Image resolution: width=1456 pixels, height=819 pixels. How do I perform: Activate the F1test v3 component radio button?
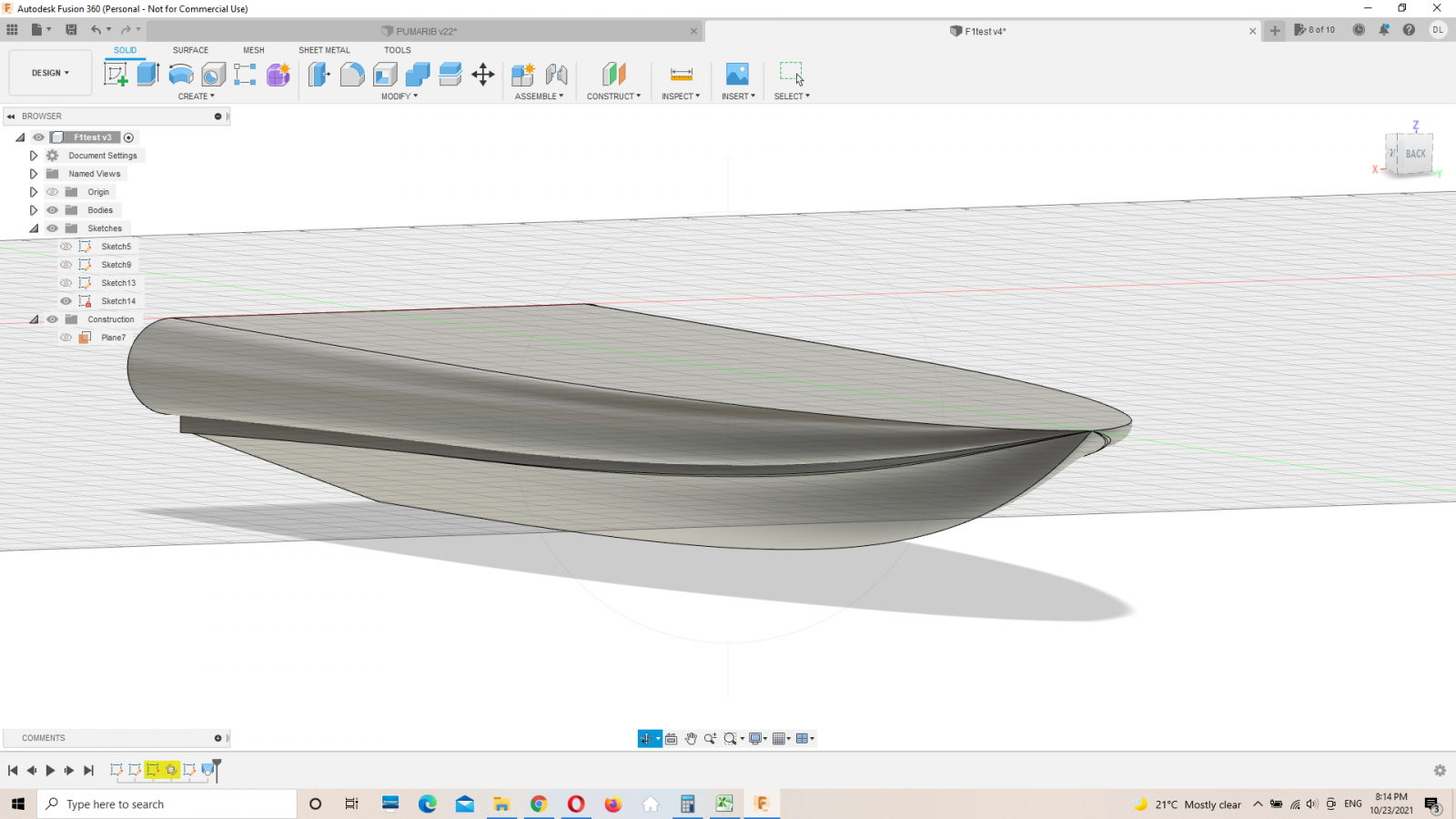click(128, 137)
